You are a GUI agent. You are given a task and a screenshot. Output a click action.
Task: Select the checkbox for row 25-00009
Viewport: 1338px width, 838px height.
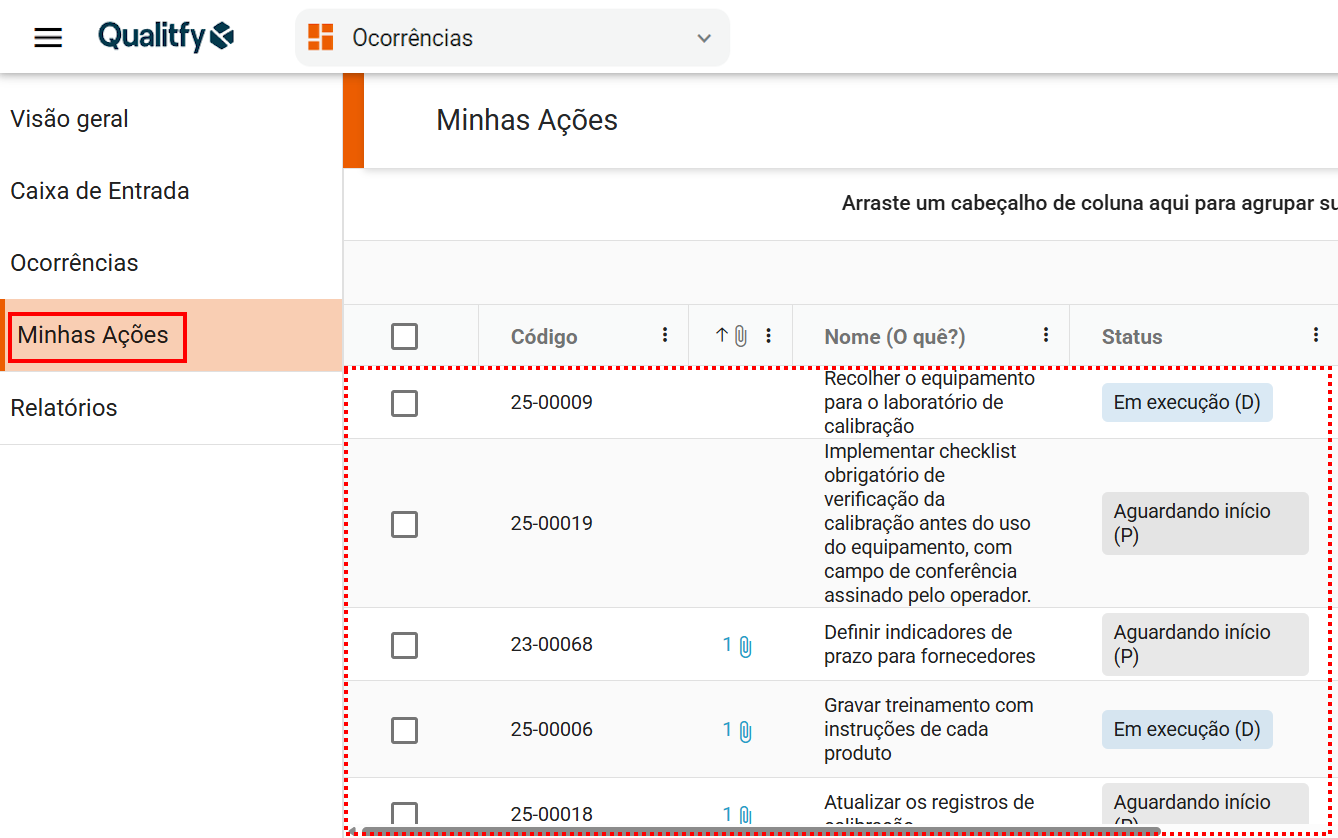404,403
